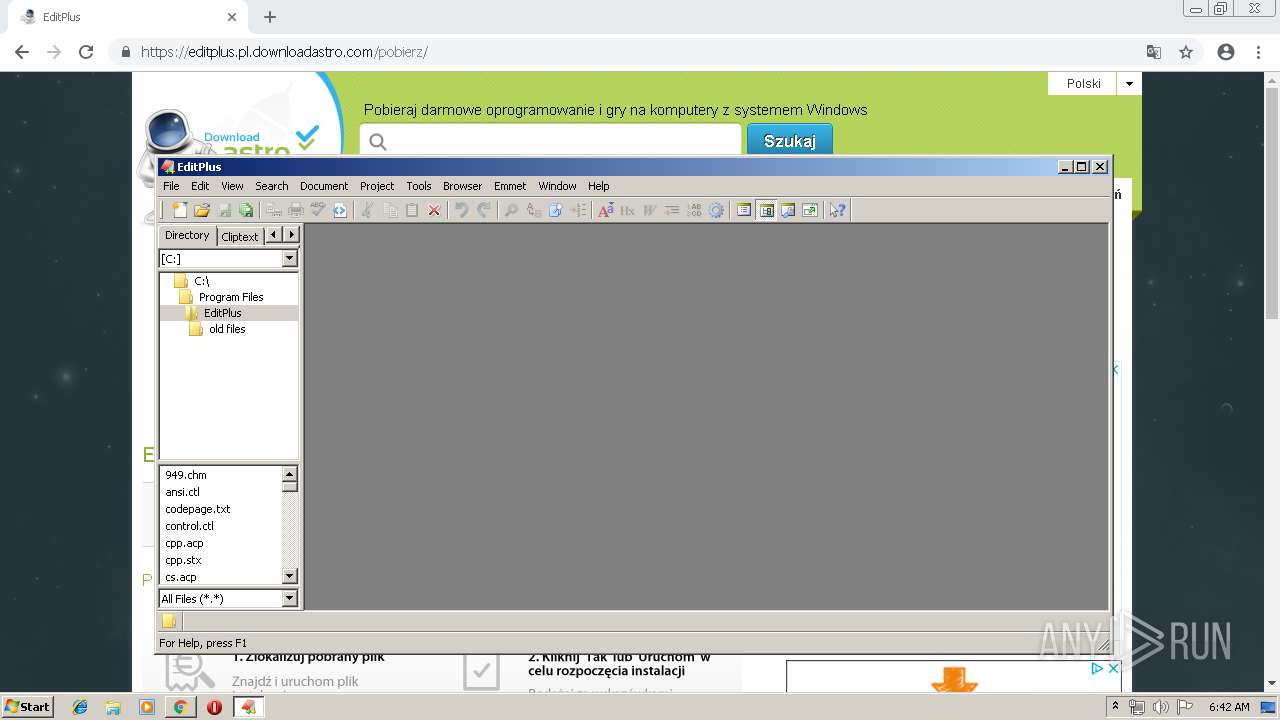The image size is (1280, 720).
Task: Select old files folder in tree
Action: point(227,329)
